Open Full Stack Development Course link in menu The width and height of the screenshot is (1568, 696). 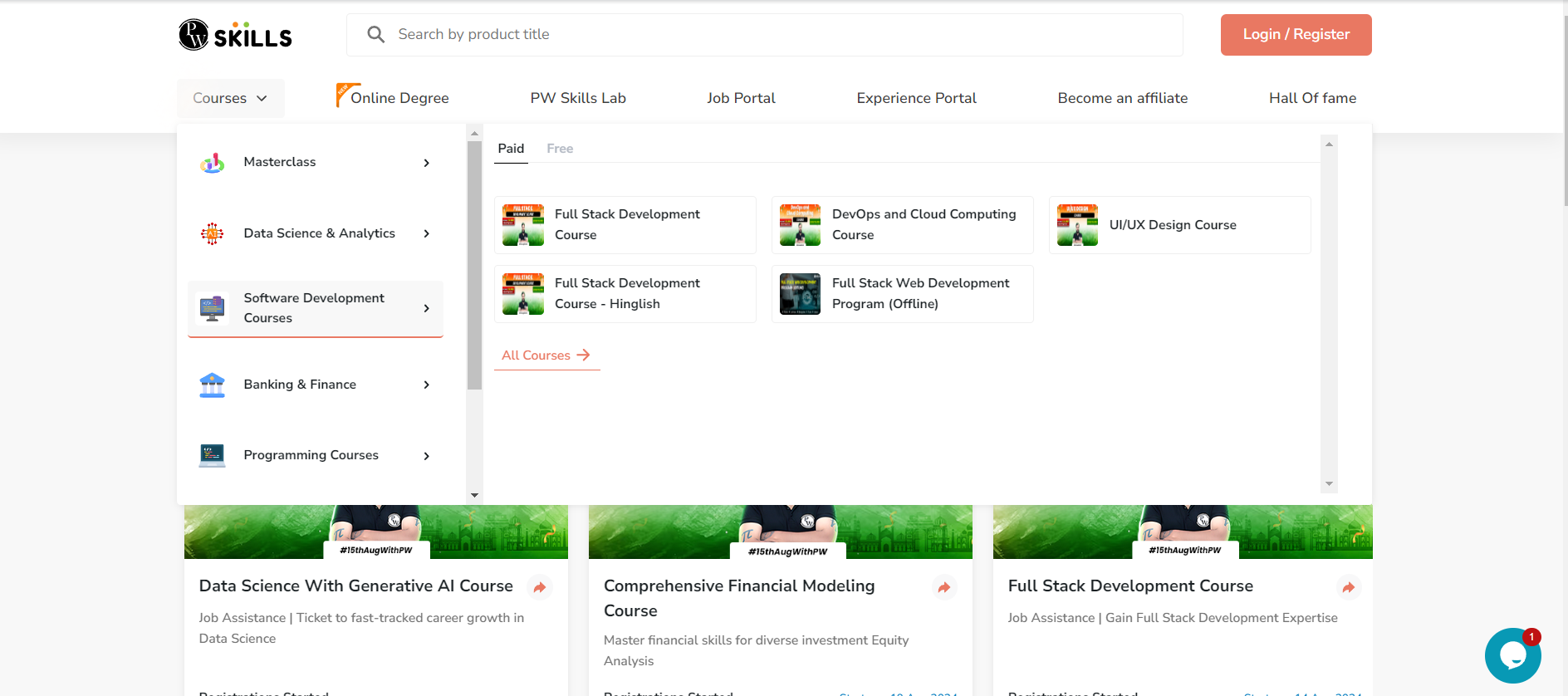coord(627,224)
